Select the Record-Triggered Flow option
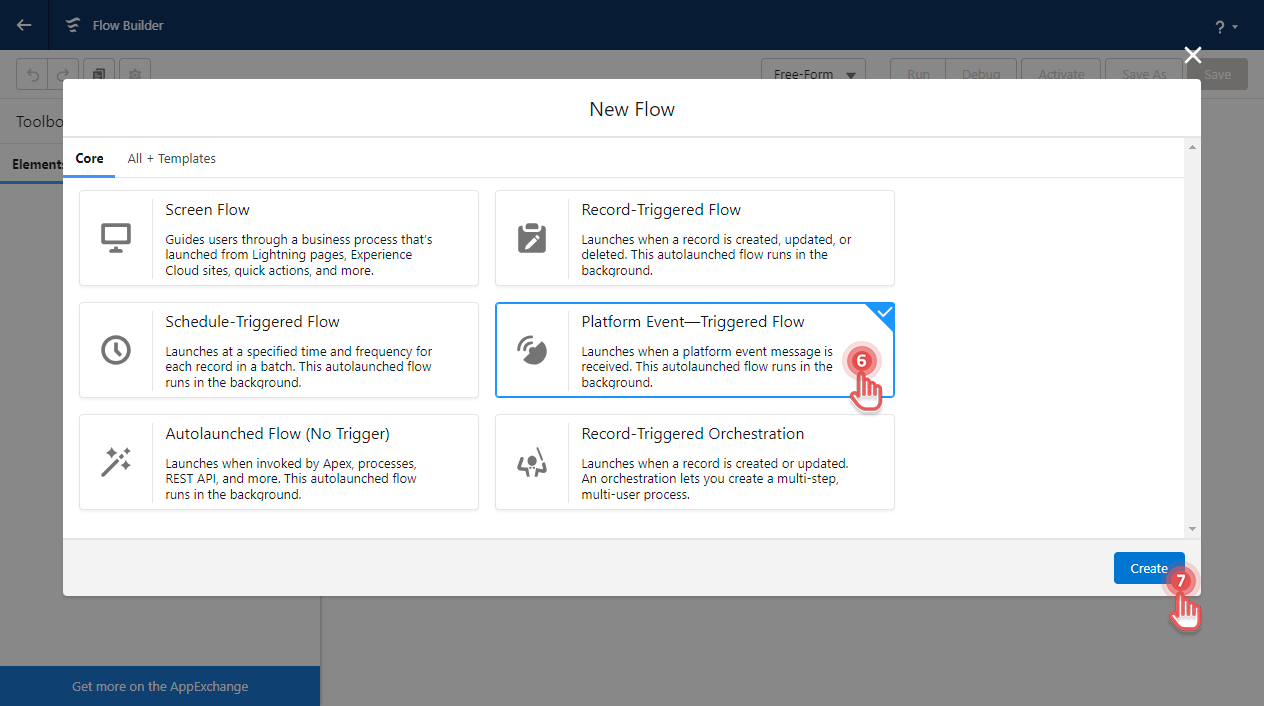The image size is (1264, 706). (x=694, y=238)
